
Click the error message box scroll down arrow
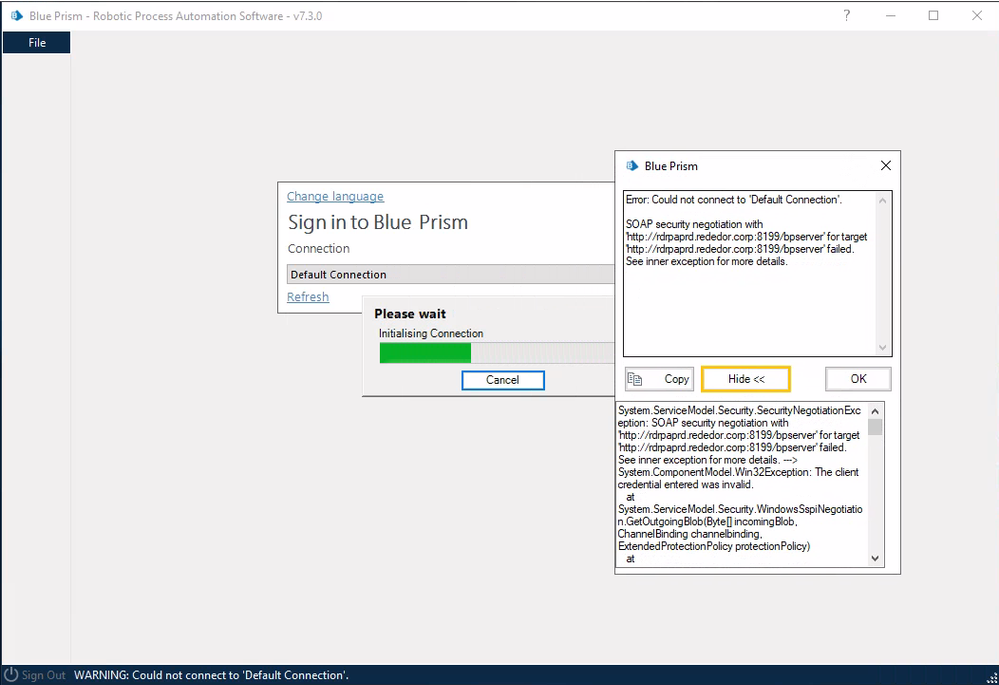(882, 347)
